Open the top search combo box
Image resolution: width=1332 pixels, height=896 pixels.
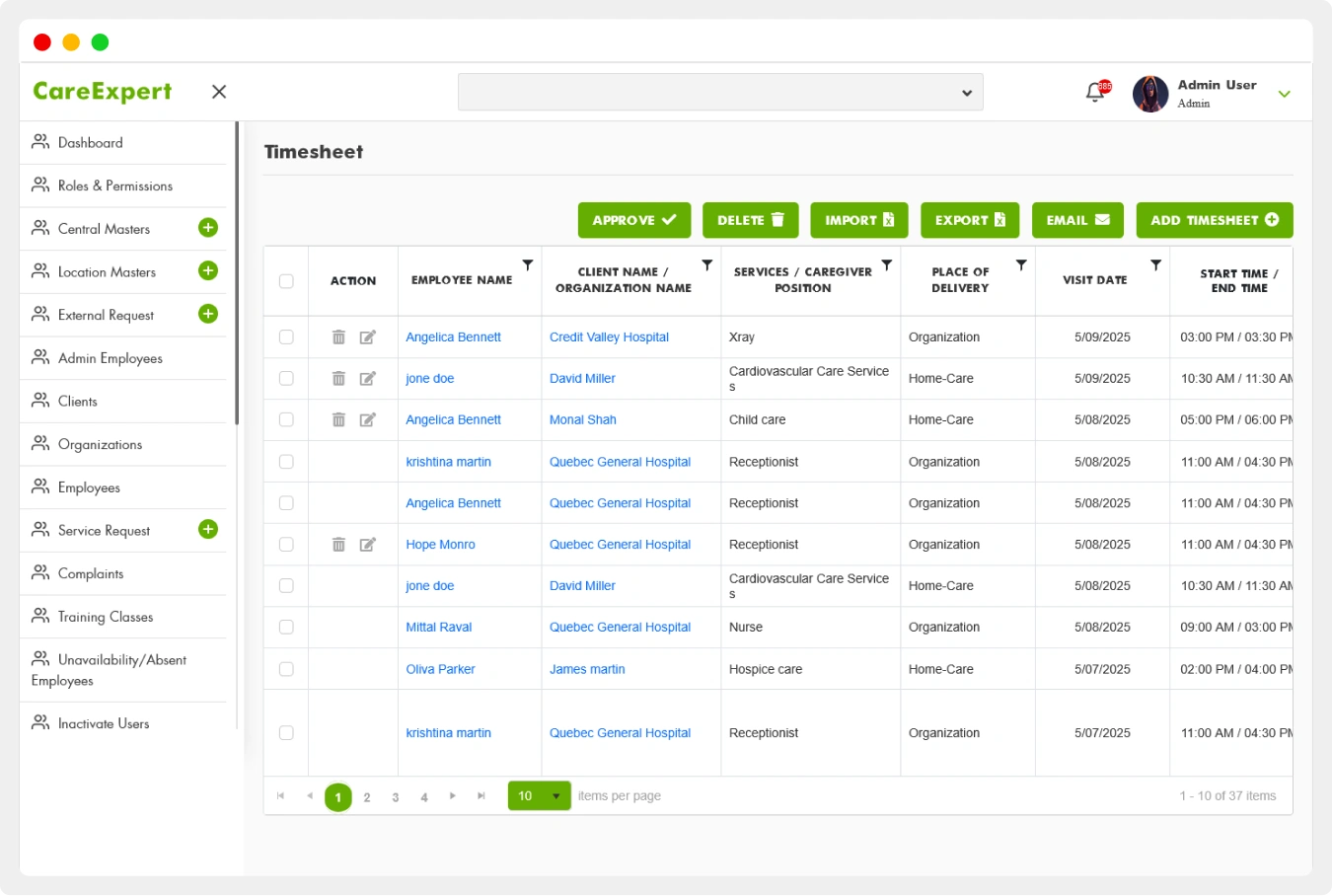pyautogui.click(x=719, y=91)
